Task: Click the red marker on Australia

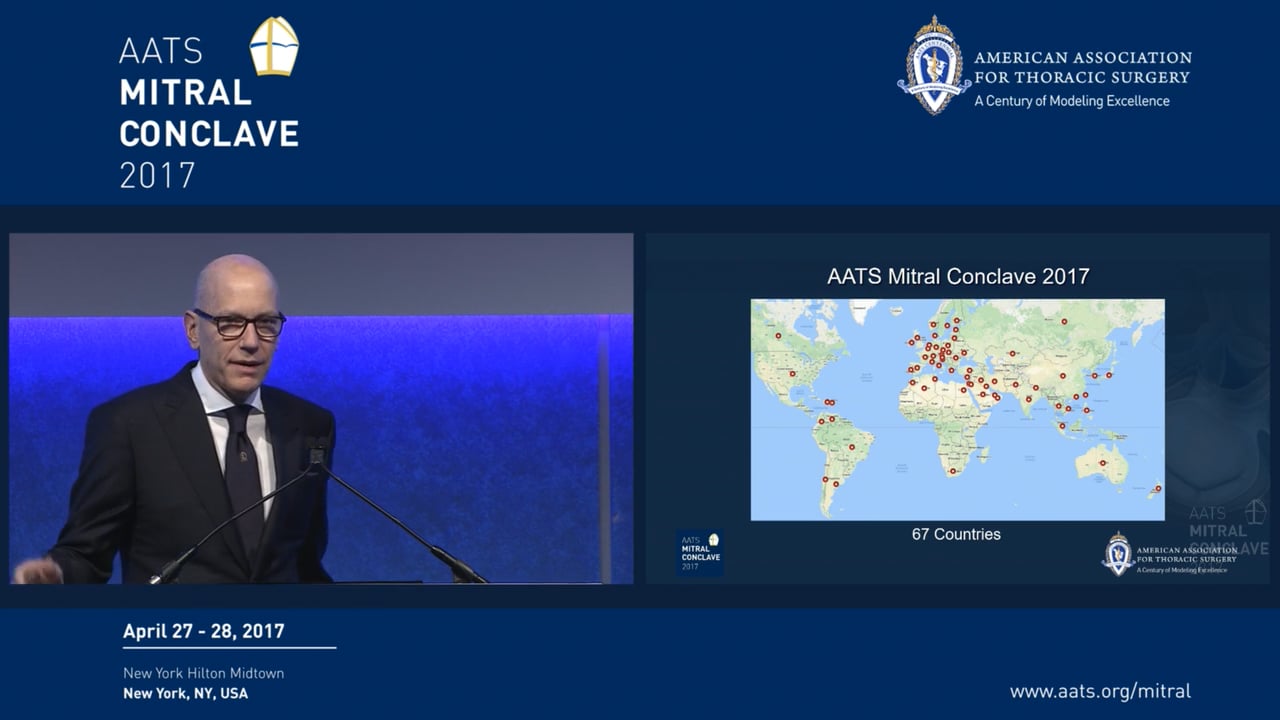Action: (x=1102, y=463)
